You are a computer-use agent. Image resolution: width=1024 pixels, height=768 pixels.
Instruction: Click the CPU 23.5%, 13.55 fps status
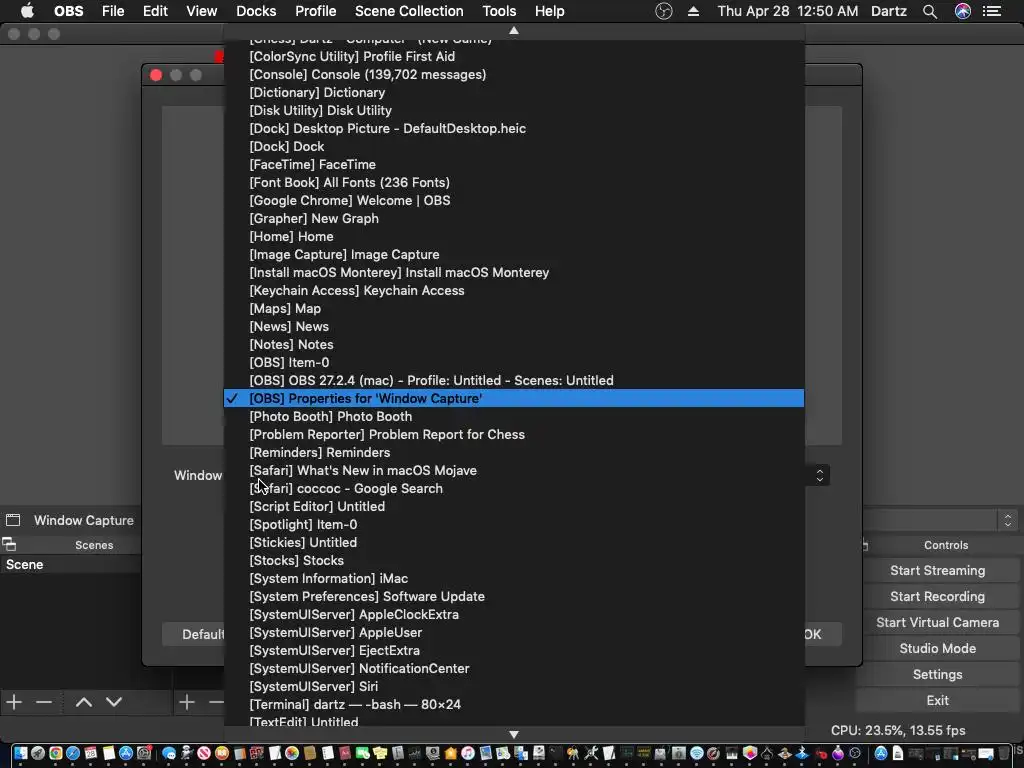pyautogui.click(x=898, y=731)
